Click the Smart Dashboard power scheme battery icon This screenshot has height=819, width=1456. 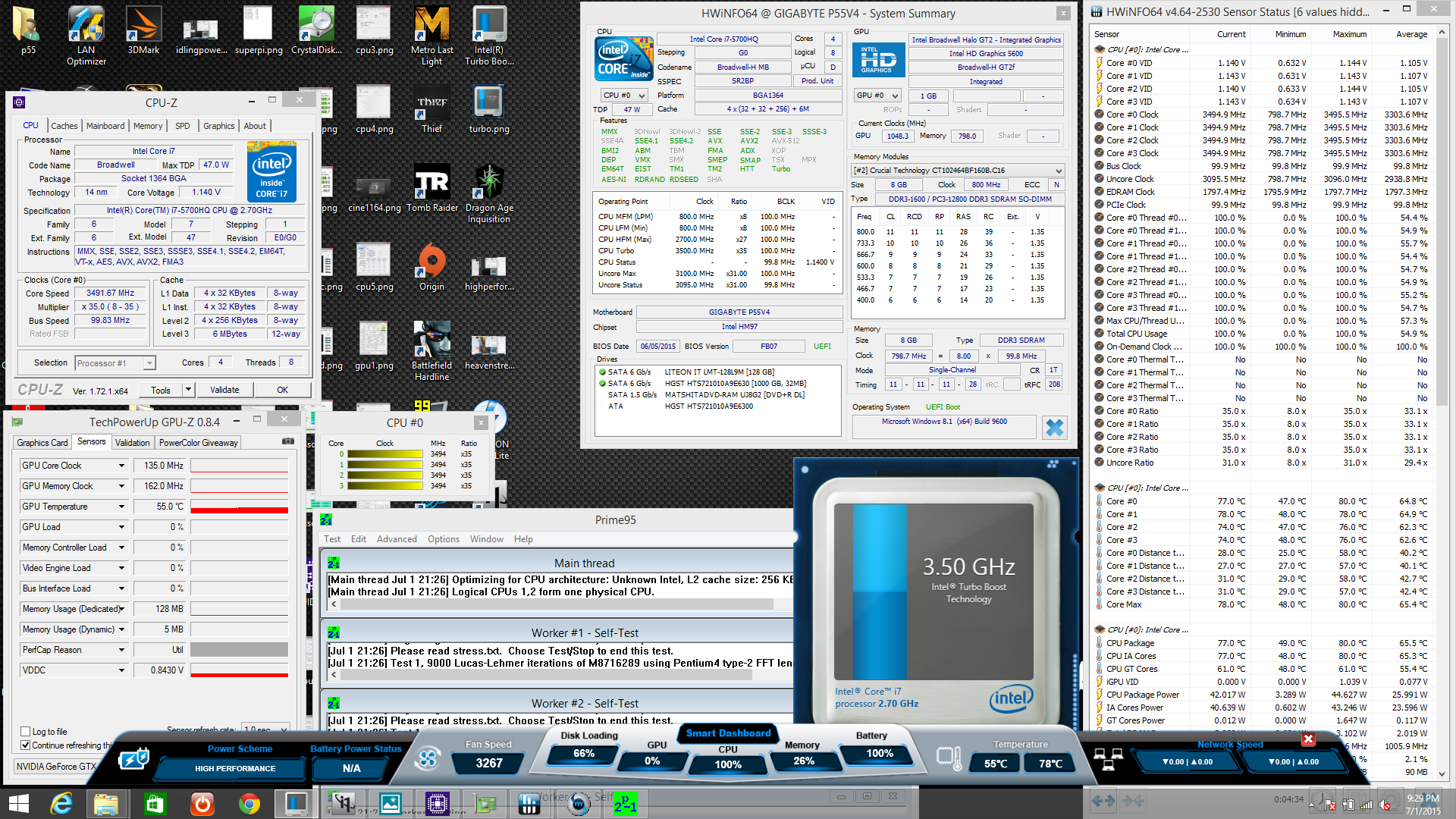click(x=134, y=758)
